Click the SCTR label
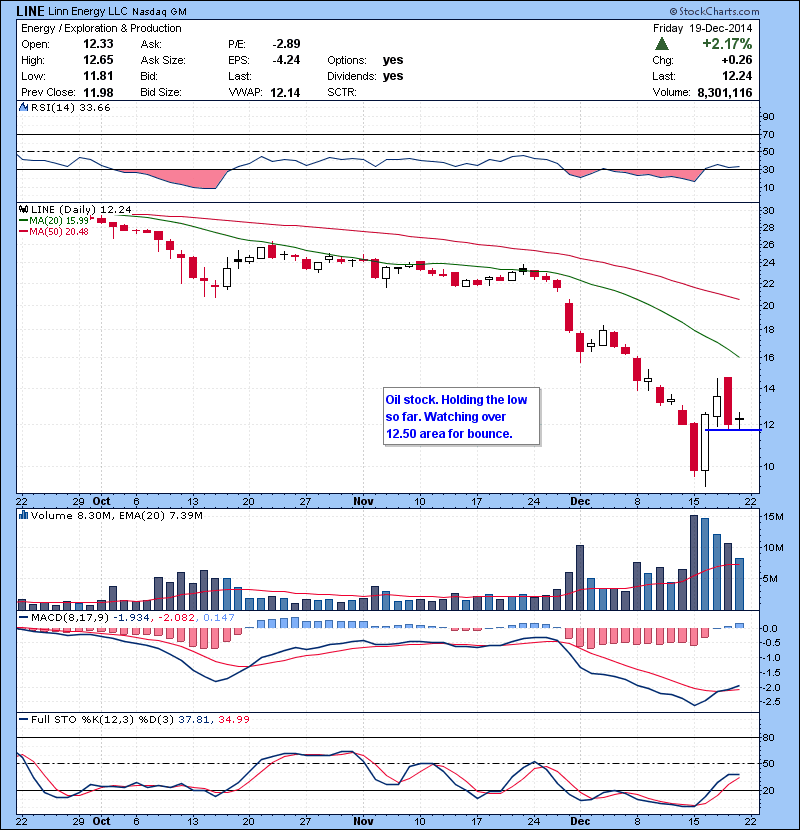The height and width of the screenshot is (830, 800). coord(342,92)
